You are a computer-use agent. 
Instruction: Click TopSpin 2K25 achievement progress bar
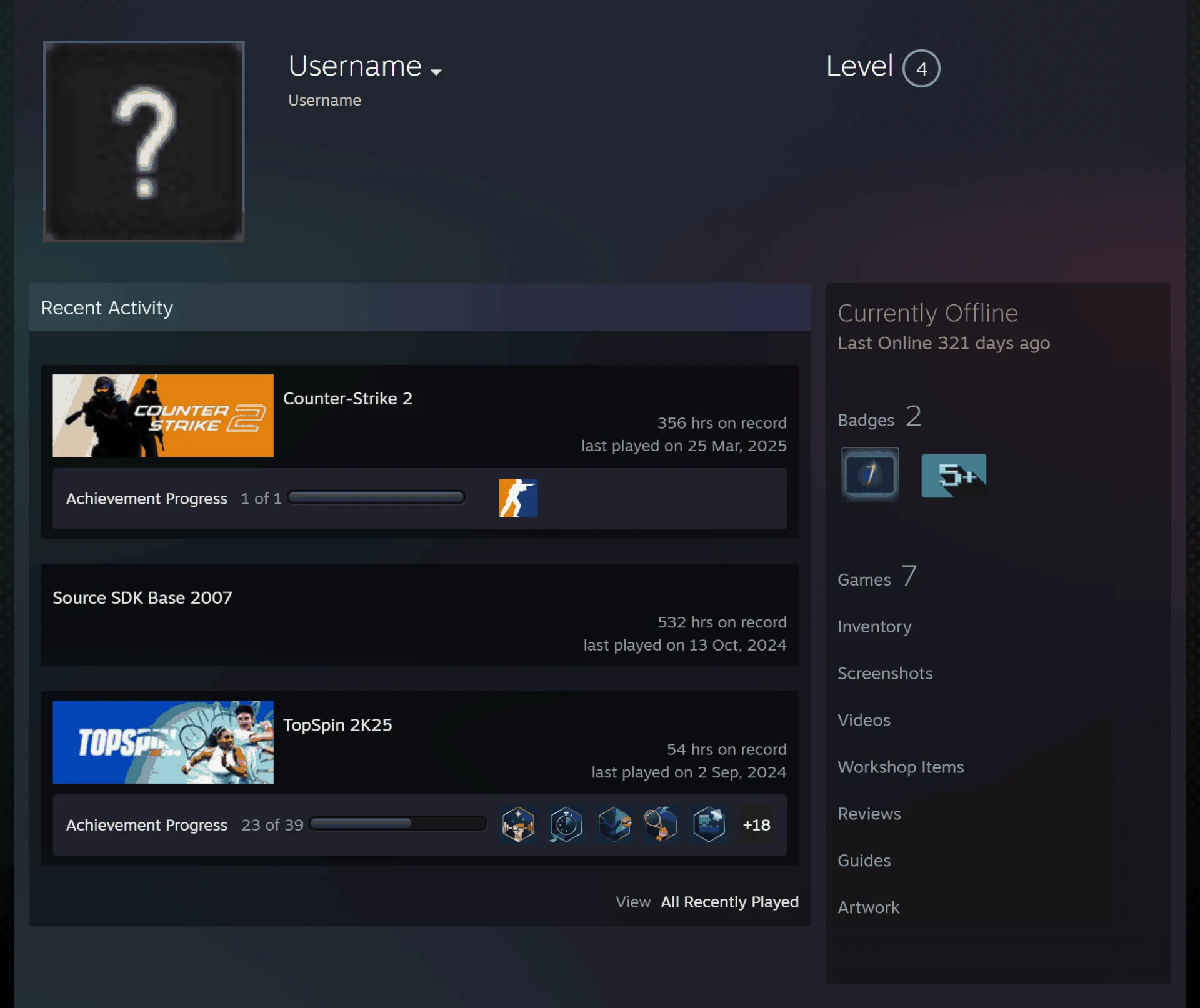[398, 824]
